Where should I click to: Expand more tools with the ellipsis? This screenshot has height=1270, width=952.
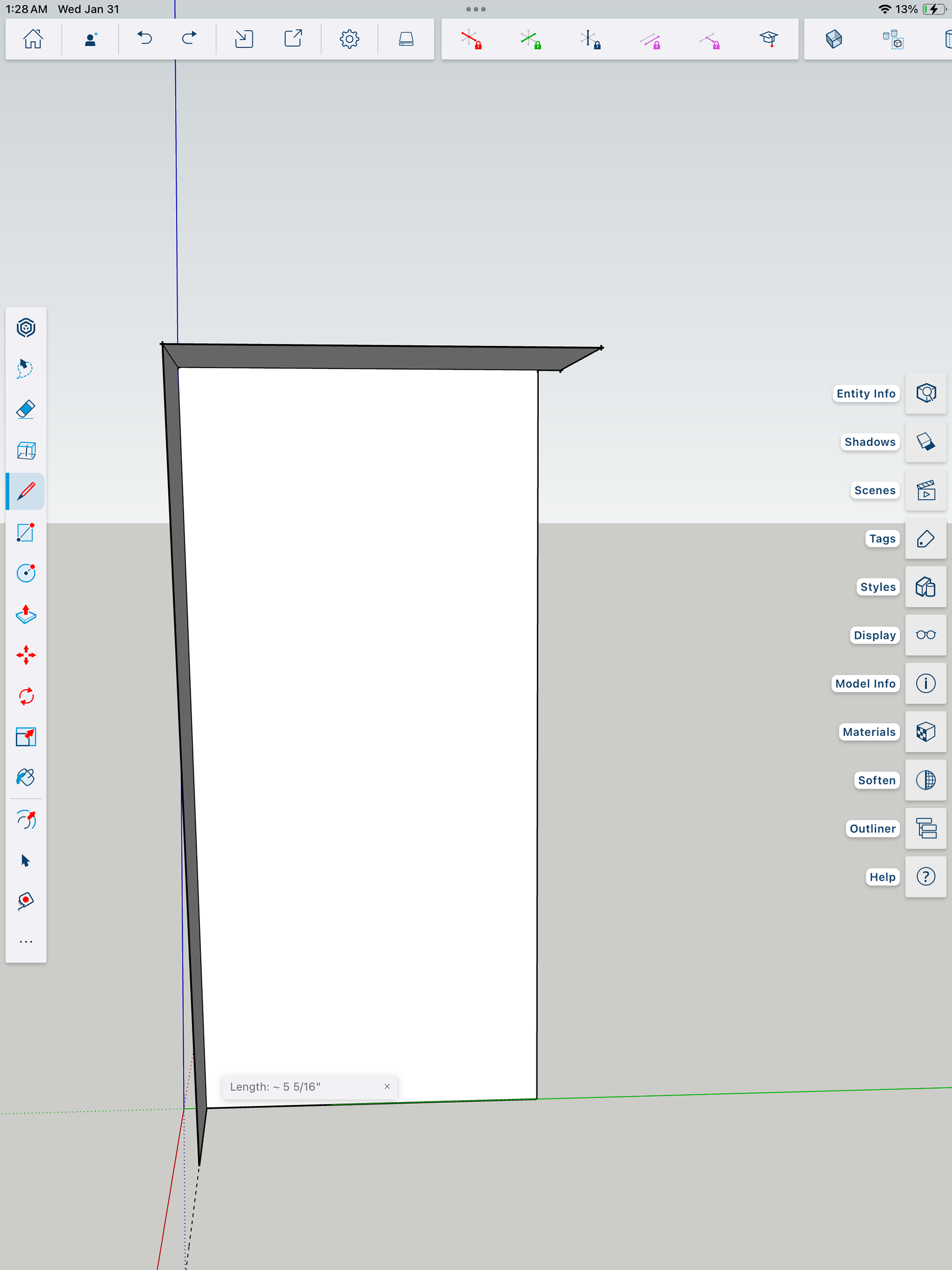point(26,942)
